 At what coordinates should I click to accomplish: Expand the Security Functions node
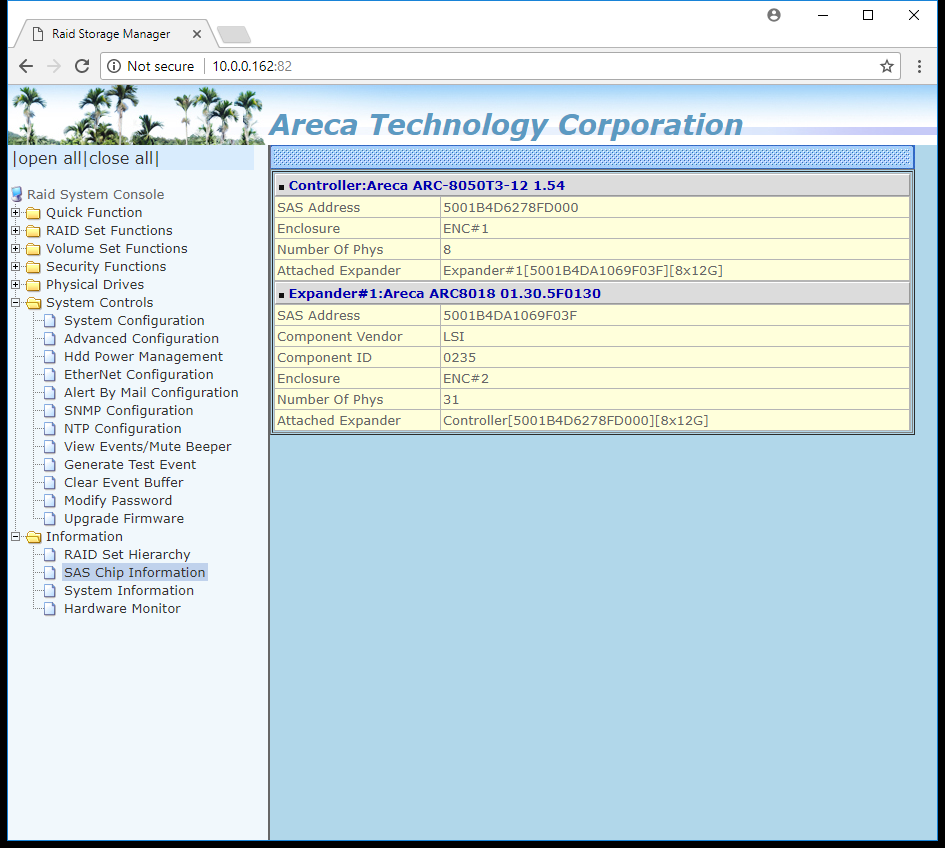point(16,266)
